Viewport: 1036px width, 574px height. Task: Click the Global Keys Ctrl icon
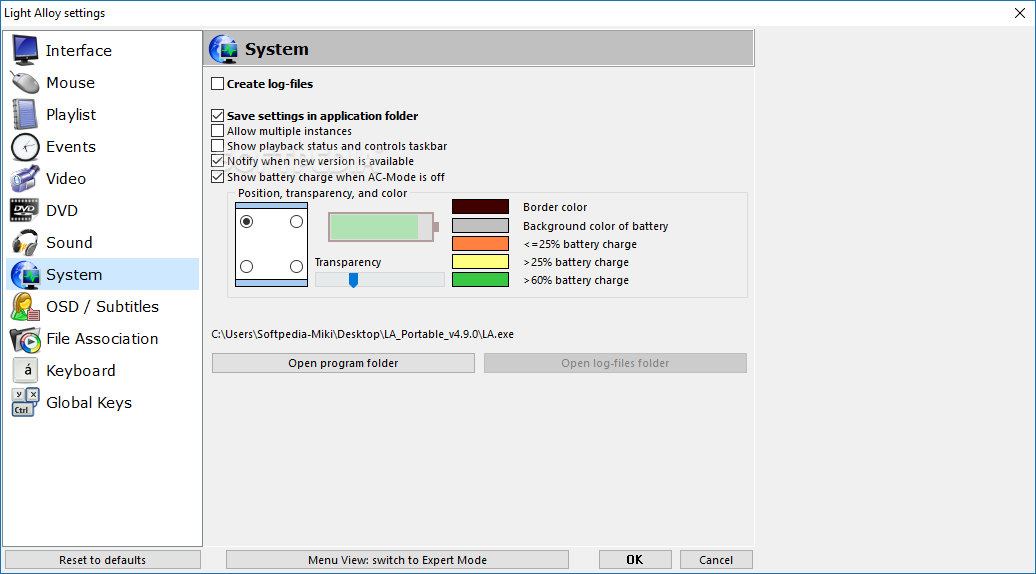[25, 402]
